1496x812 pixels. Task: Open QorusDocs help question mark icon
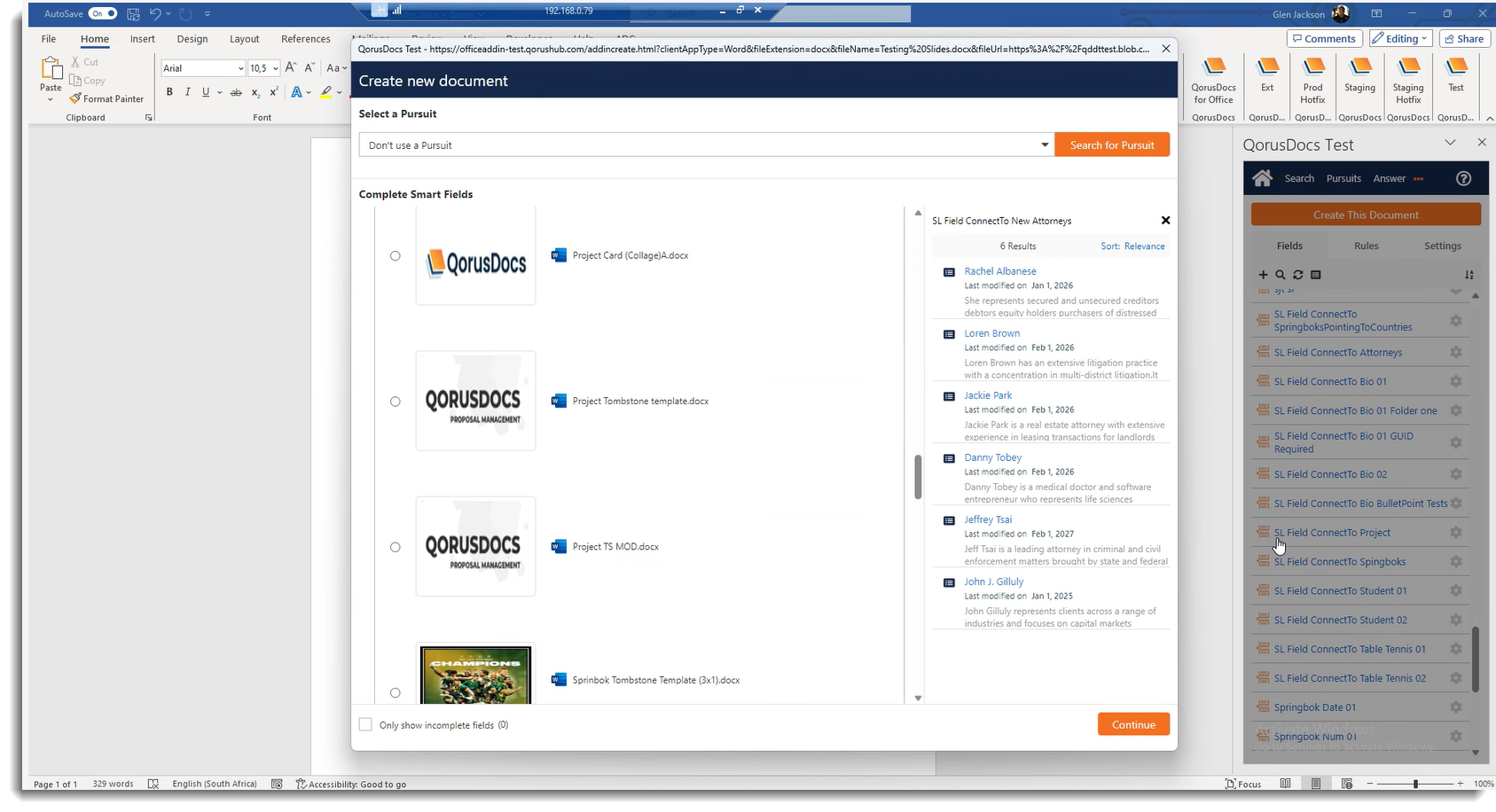pyautogui.click(x=1463, y=178)
